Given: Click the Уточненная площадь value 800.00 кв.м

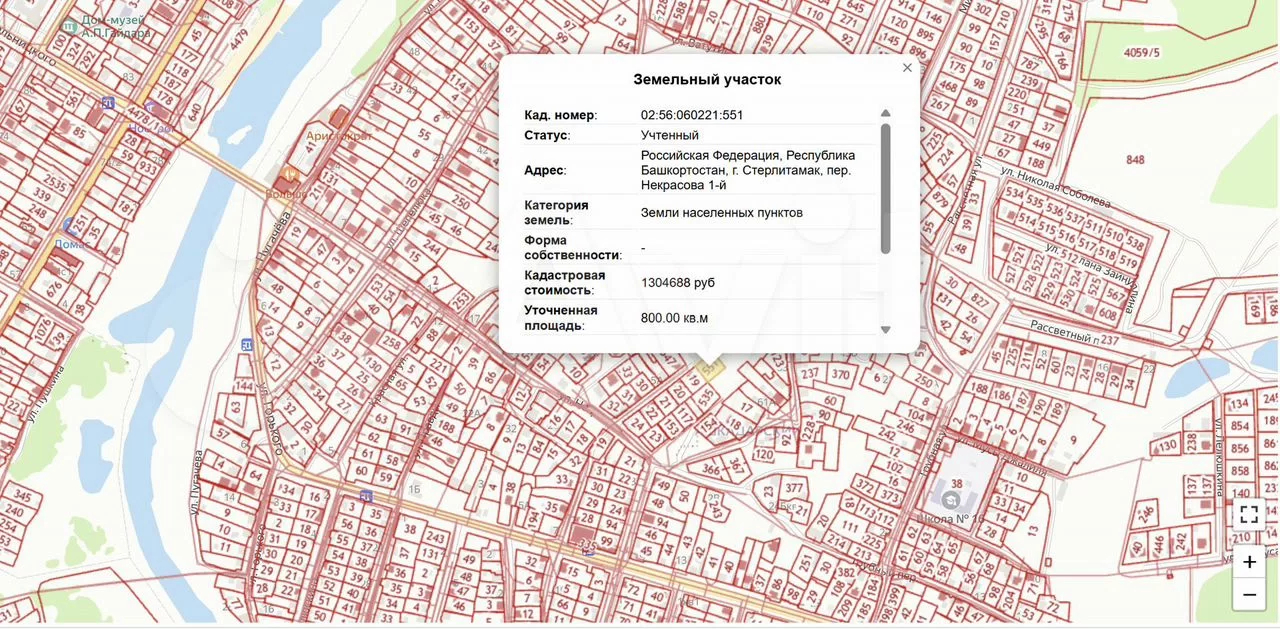Looking at the screenshot, I should pos(674,318).
